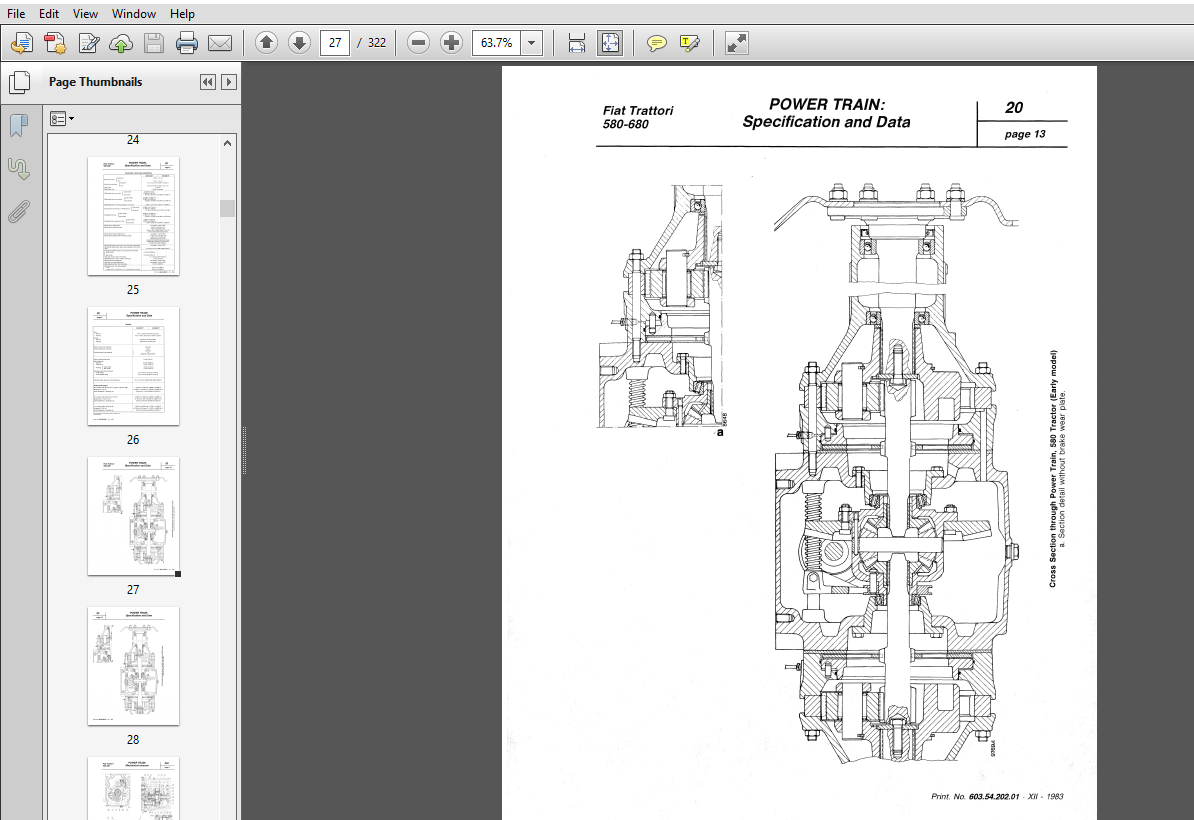The image size is (1194, 820).
Task: Select the page 25 thumbnail
Action: point(133,215)
